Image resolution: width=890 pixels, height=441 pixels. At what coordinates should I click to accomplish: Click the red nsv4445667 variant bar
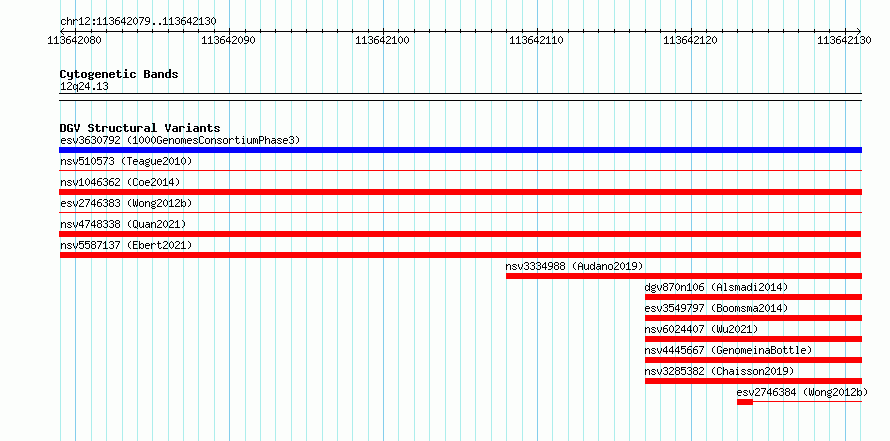(x=753, y=360)
